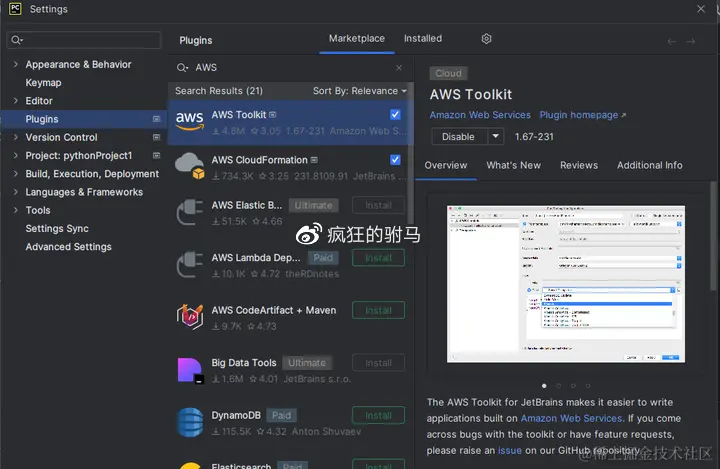Open the What's New tab
The image size is (720, 469).
click(x=513, y=165)
